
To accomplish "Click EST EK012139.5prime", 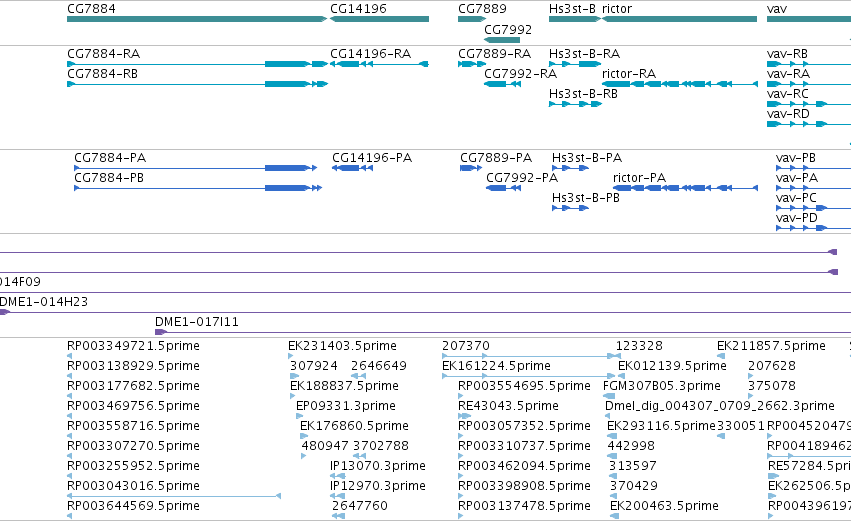I will [672, 366].
